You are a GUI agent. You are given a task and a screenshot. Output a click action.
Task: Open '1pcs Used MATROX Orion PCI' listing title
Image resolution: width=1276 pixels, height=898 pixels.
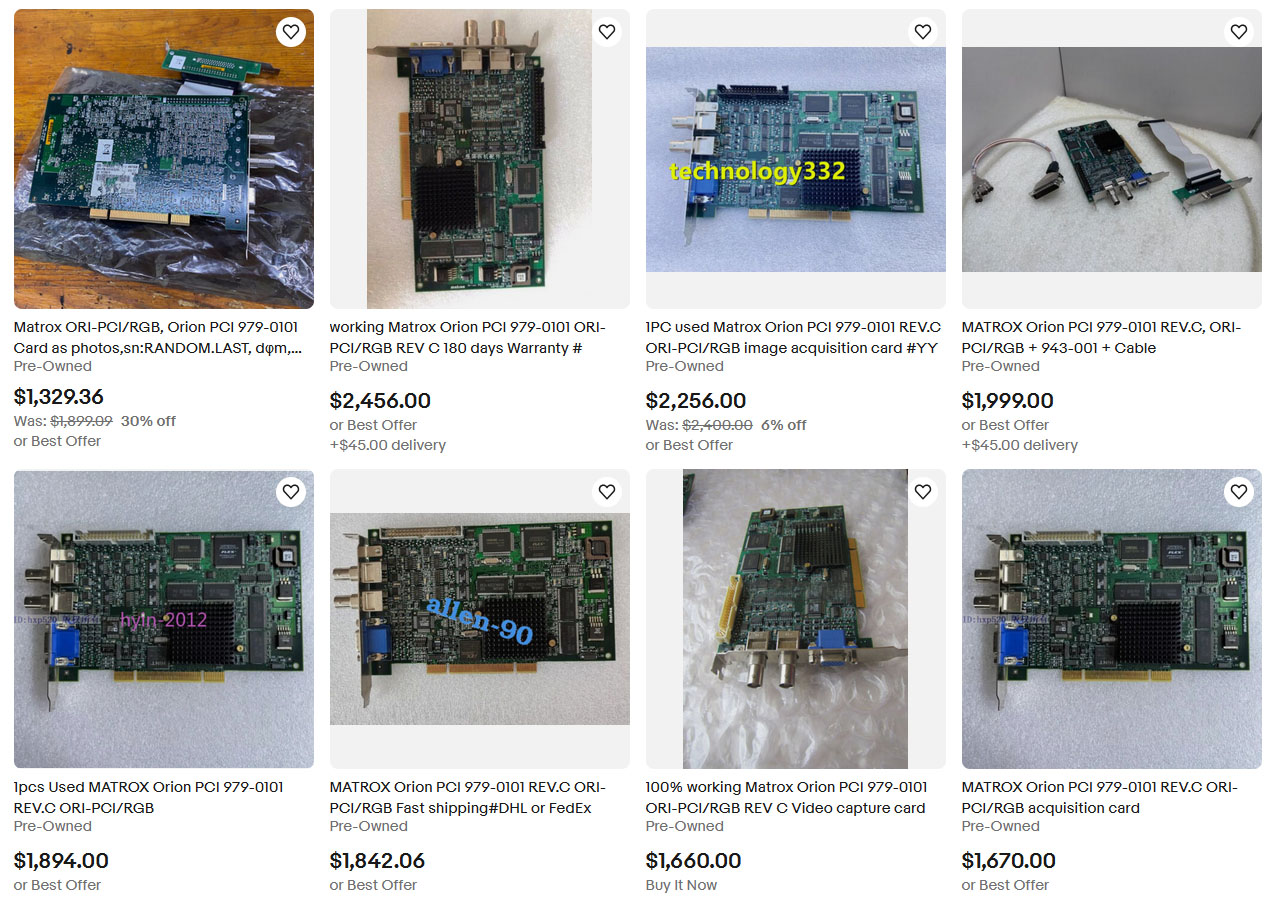[149, 797]
